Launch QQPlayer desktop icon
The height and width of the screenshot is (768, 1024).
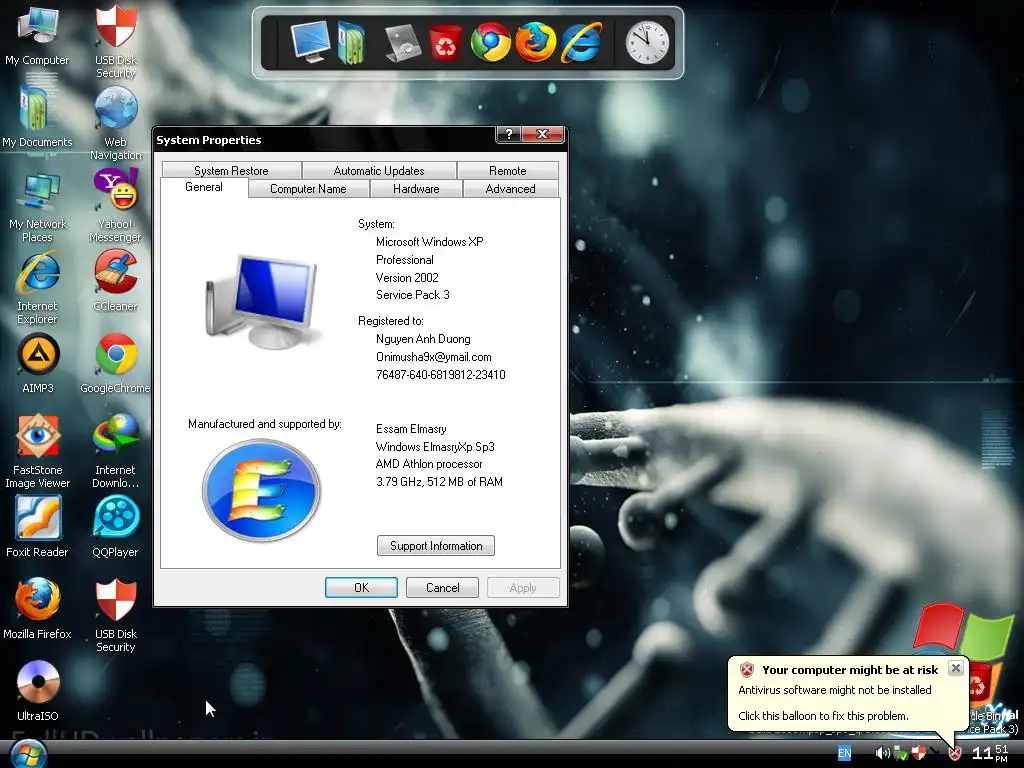click(x=116, y=528)
